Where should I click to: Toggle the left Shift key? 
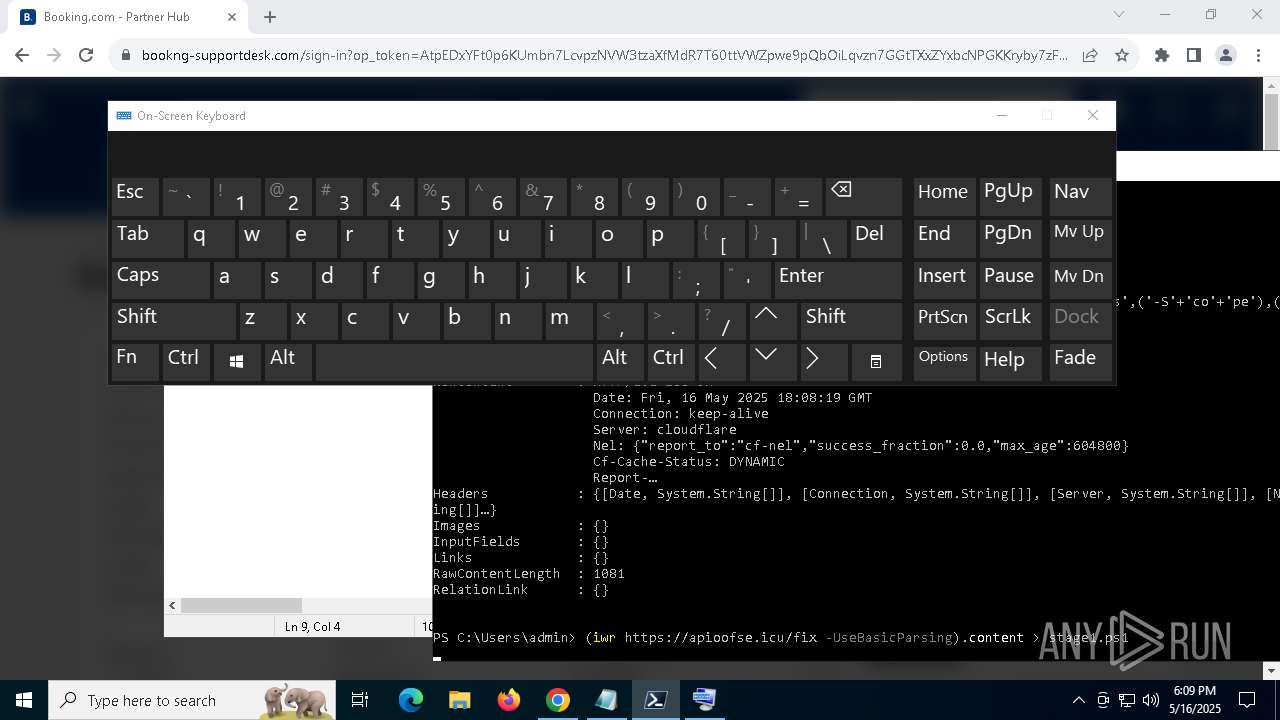pyautogui.click(x=173, y=320)
